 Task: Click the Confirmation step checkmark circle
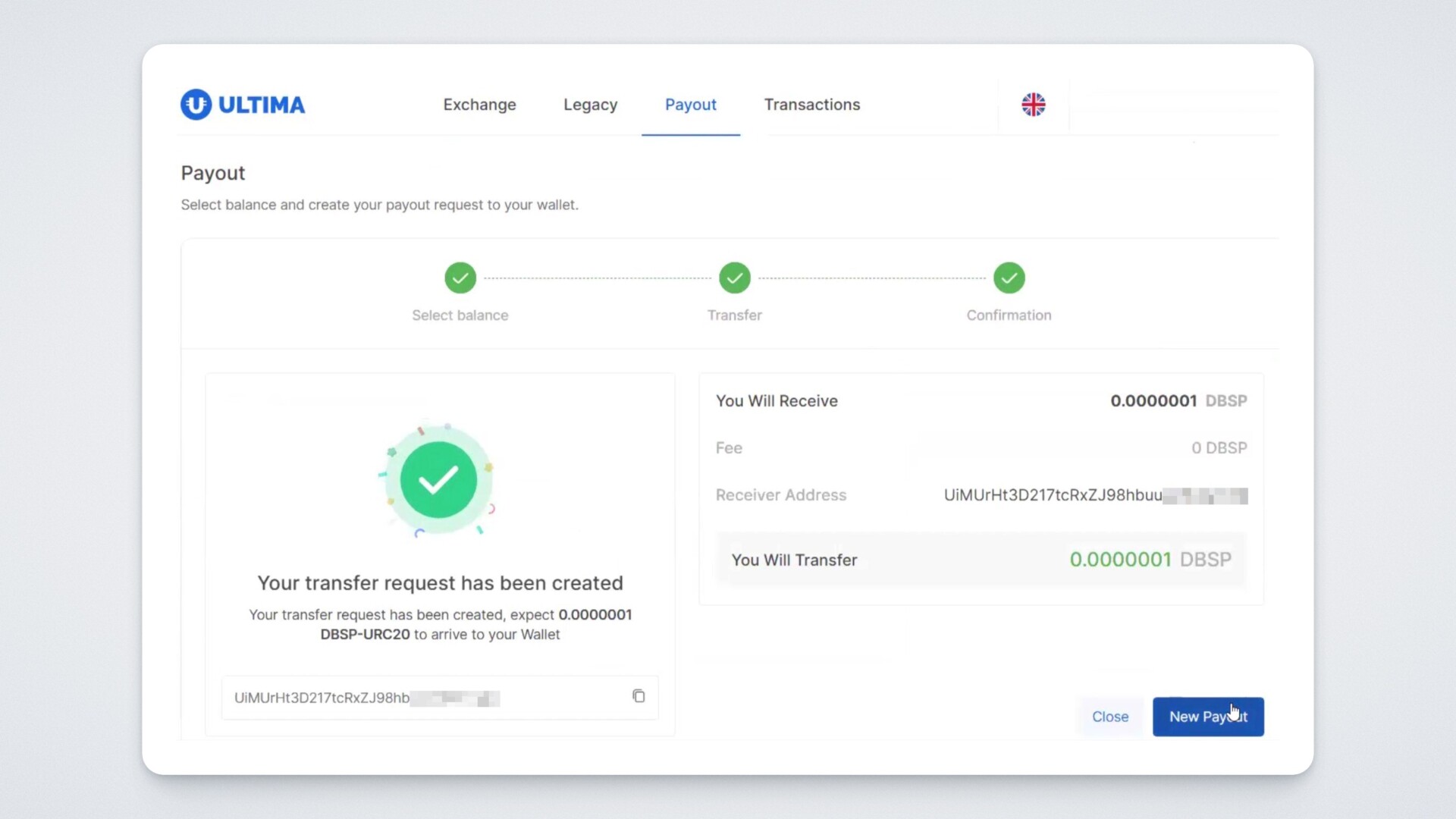coord(1009,278)
